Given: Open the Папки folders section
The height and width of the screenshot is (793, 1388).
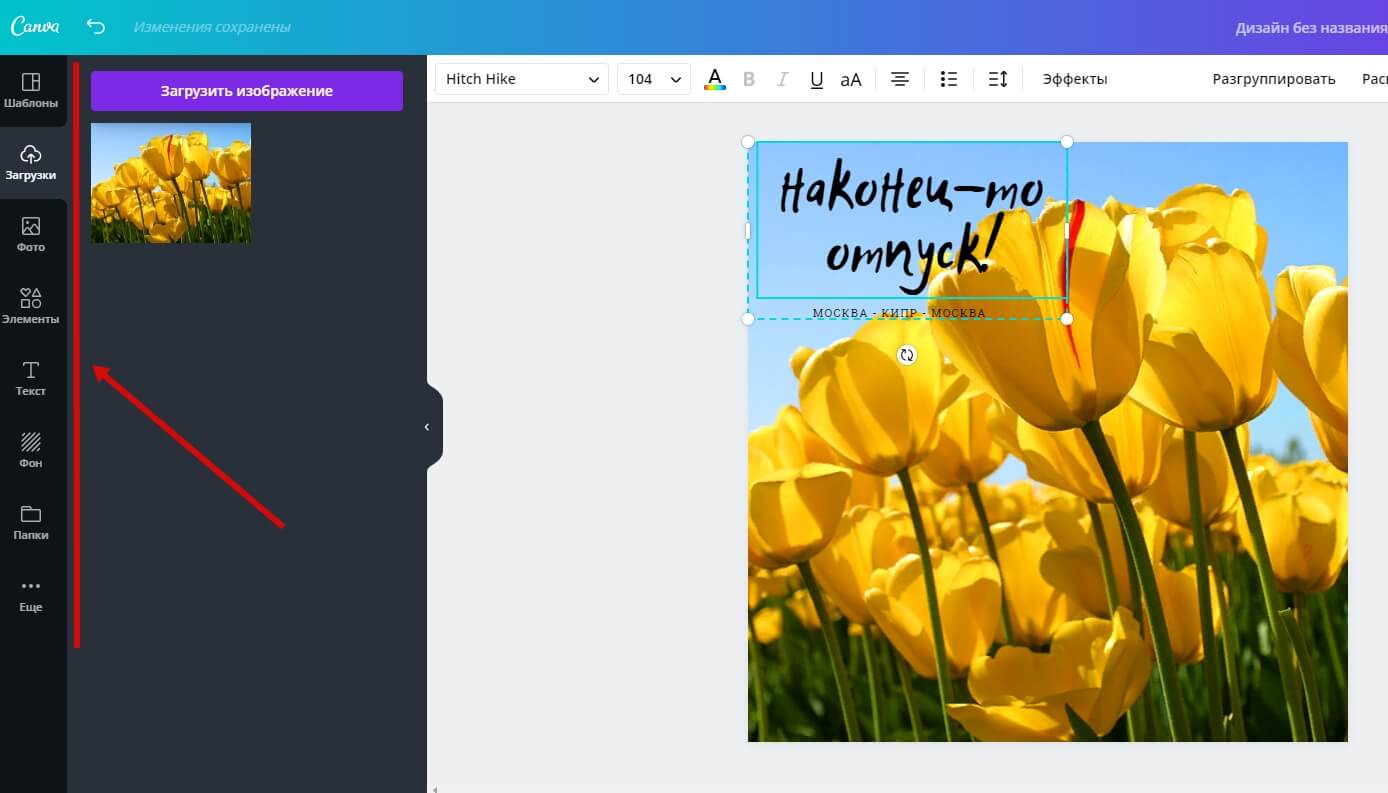Looking at the screenshot, I should 31,523.
